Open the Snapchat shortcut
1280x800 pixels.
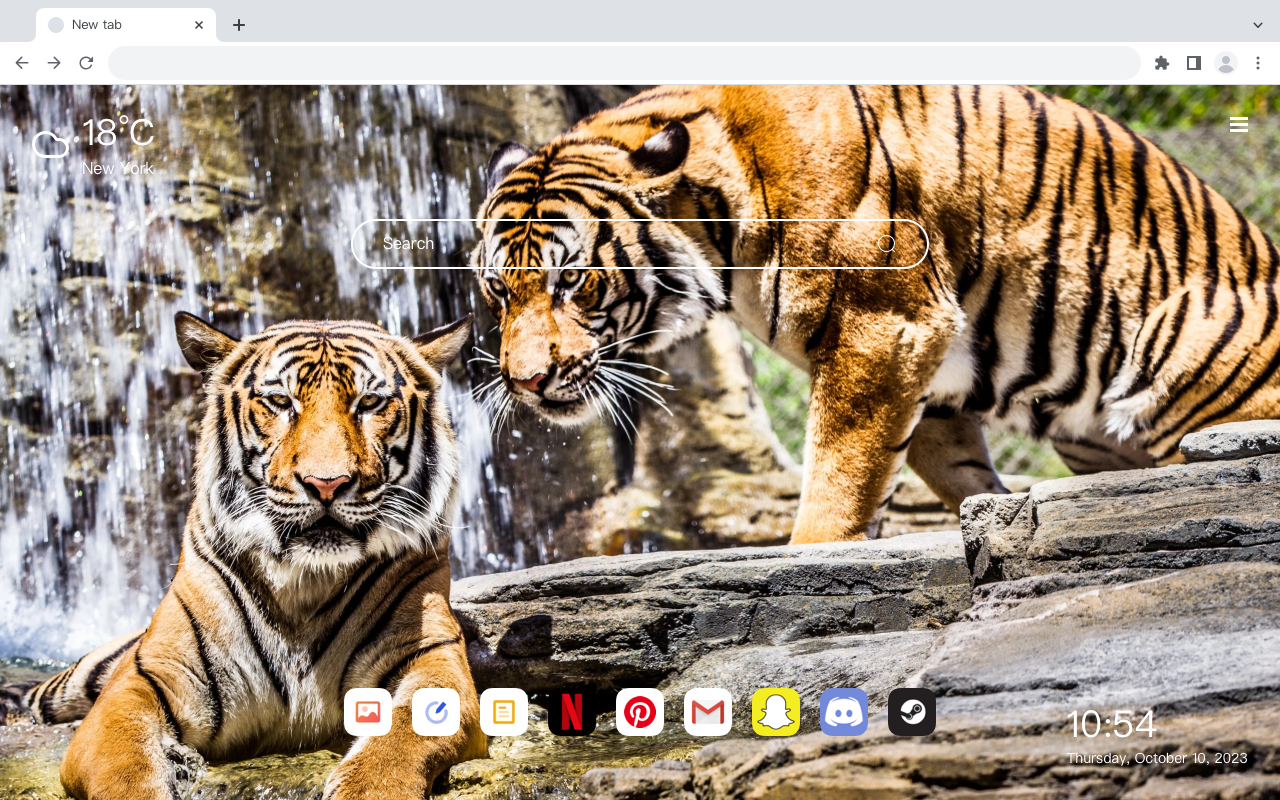pyautogui.click(x=776, y=712)
